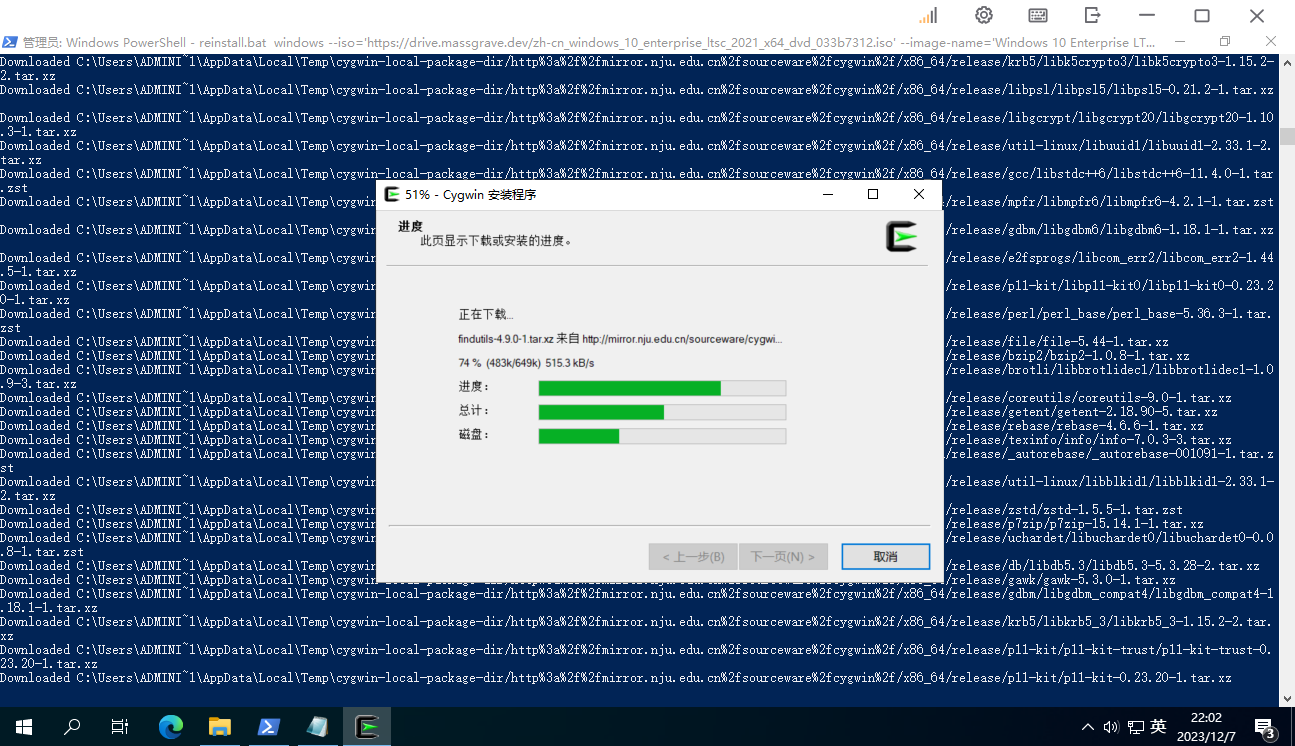Click the 取消 button in Cygwin setup
Image resolution: width=1295 pixels, height=746 pixels.
pos(885,557)
